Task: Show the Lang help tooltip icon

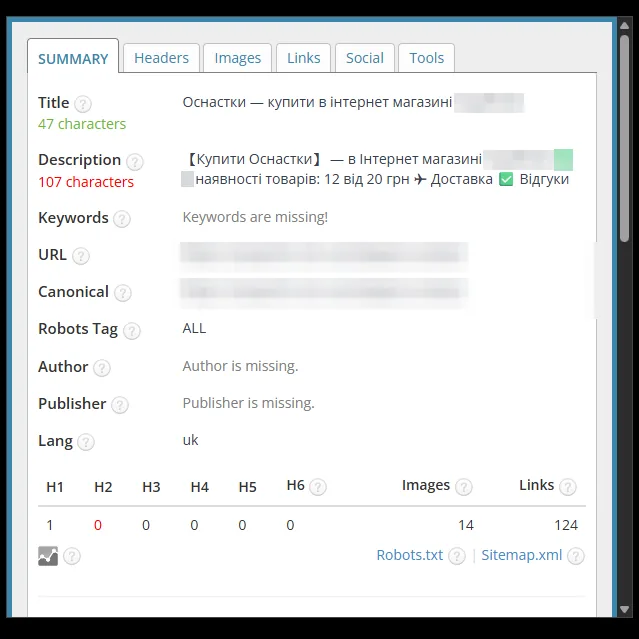Action: click(86, 442)
